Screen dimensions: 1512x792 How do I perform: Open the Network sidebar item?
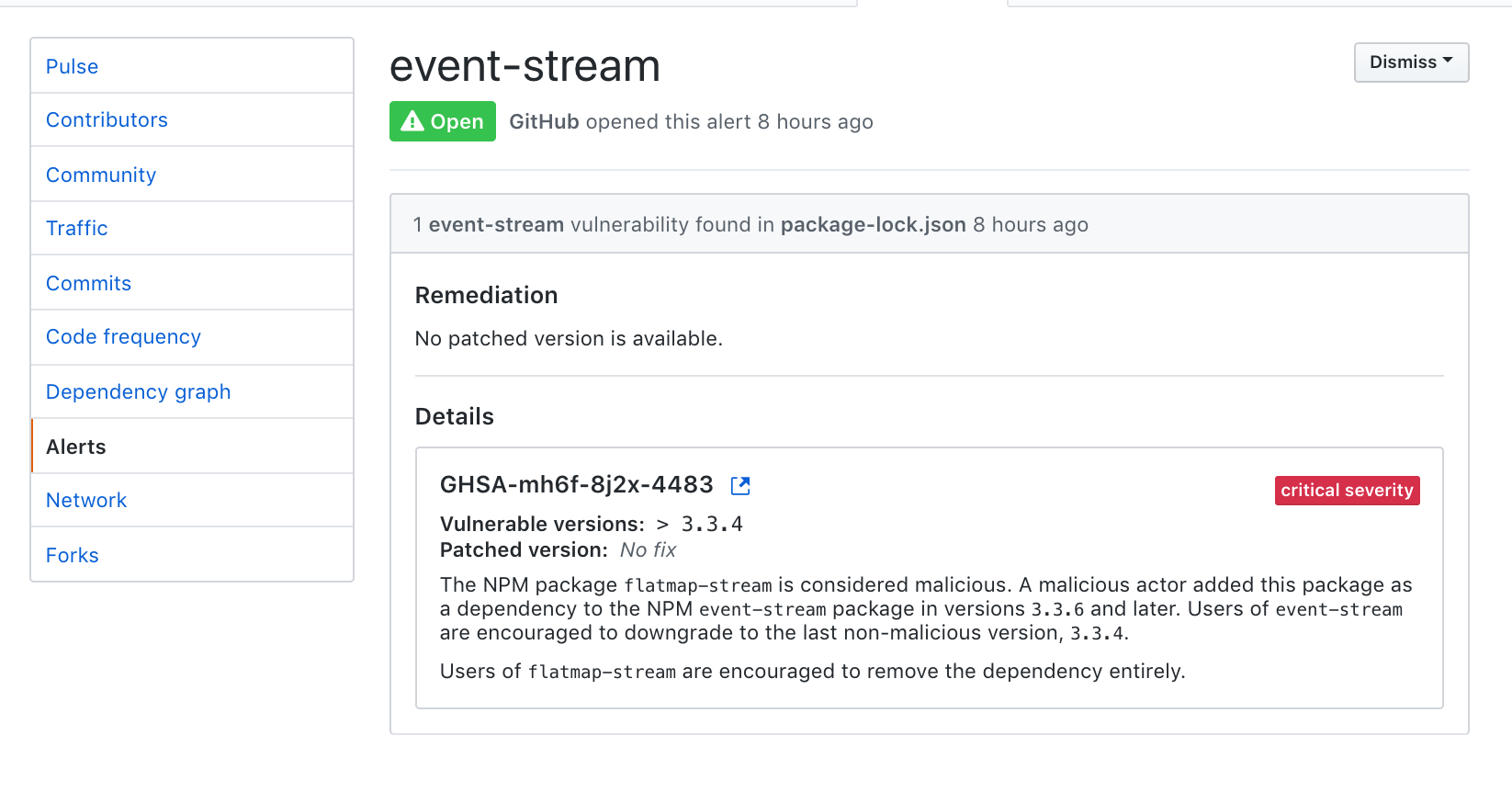click(x=192, y=501)
